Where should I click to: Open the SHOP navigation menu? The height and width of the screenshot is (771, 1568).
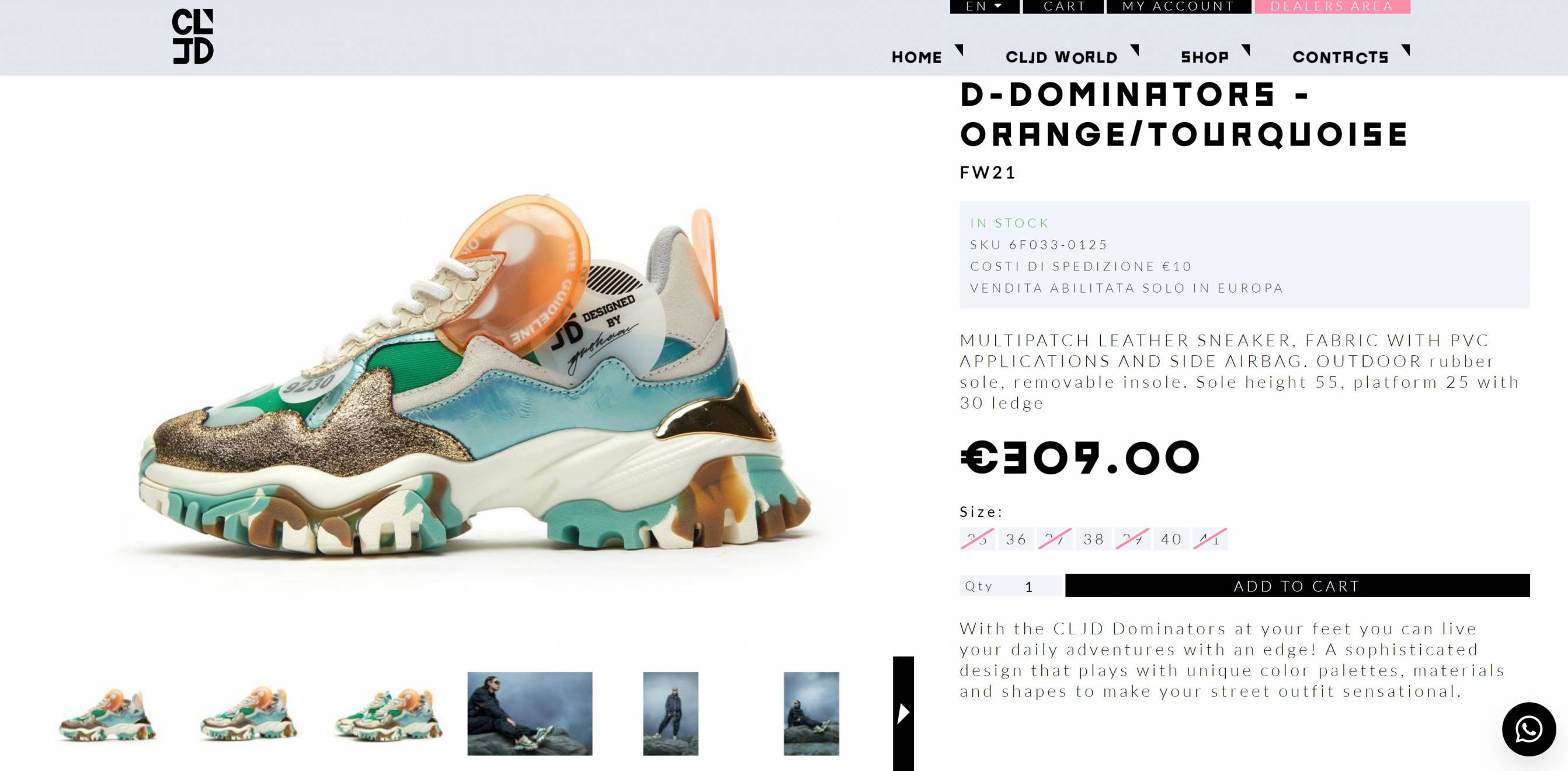(1205, 57)
